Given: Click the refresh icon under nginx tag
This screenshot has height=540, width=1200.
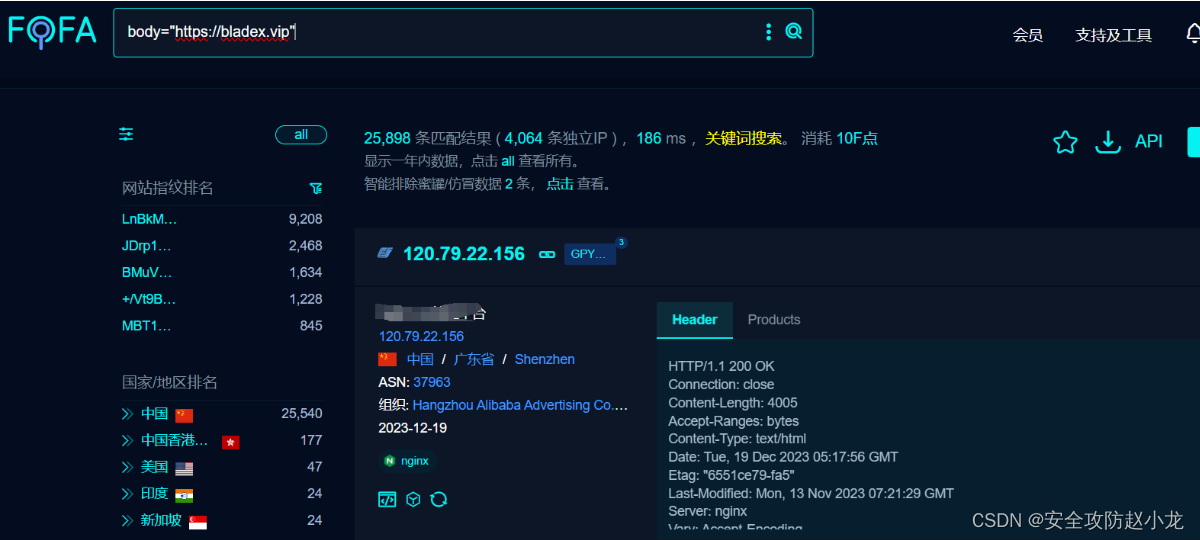Looking at the screenshot, I should coord(438,499).
